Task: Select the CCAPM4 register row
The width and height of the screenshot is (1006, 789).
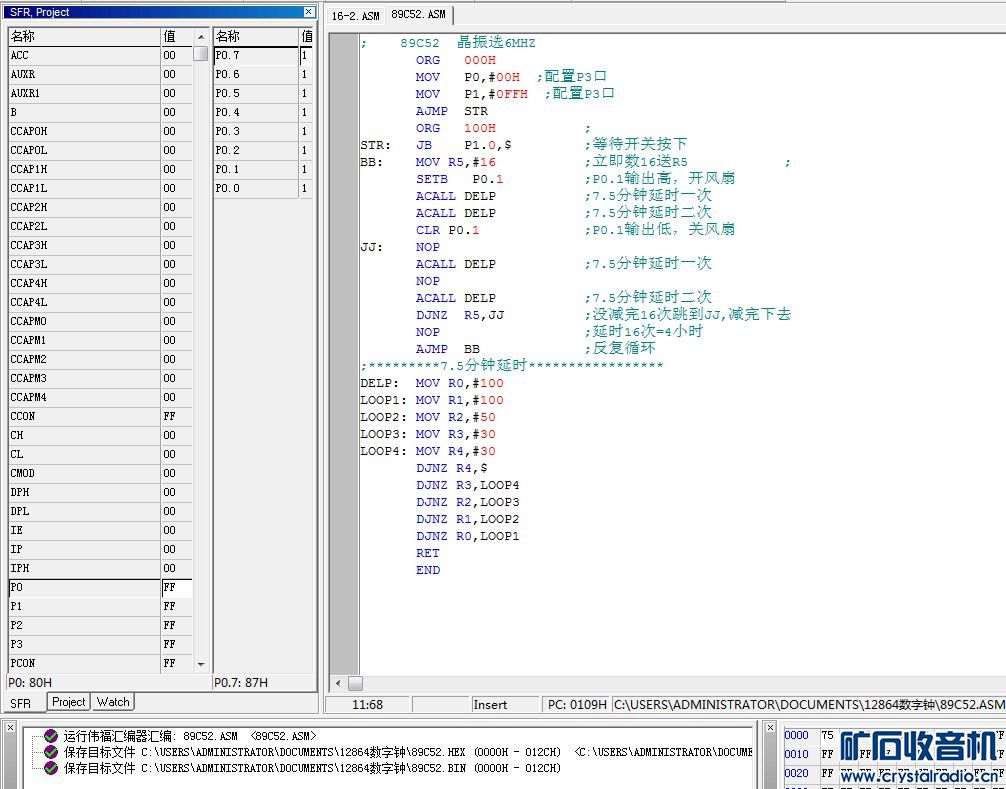Action: coord(100,397)
